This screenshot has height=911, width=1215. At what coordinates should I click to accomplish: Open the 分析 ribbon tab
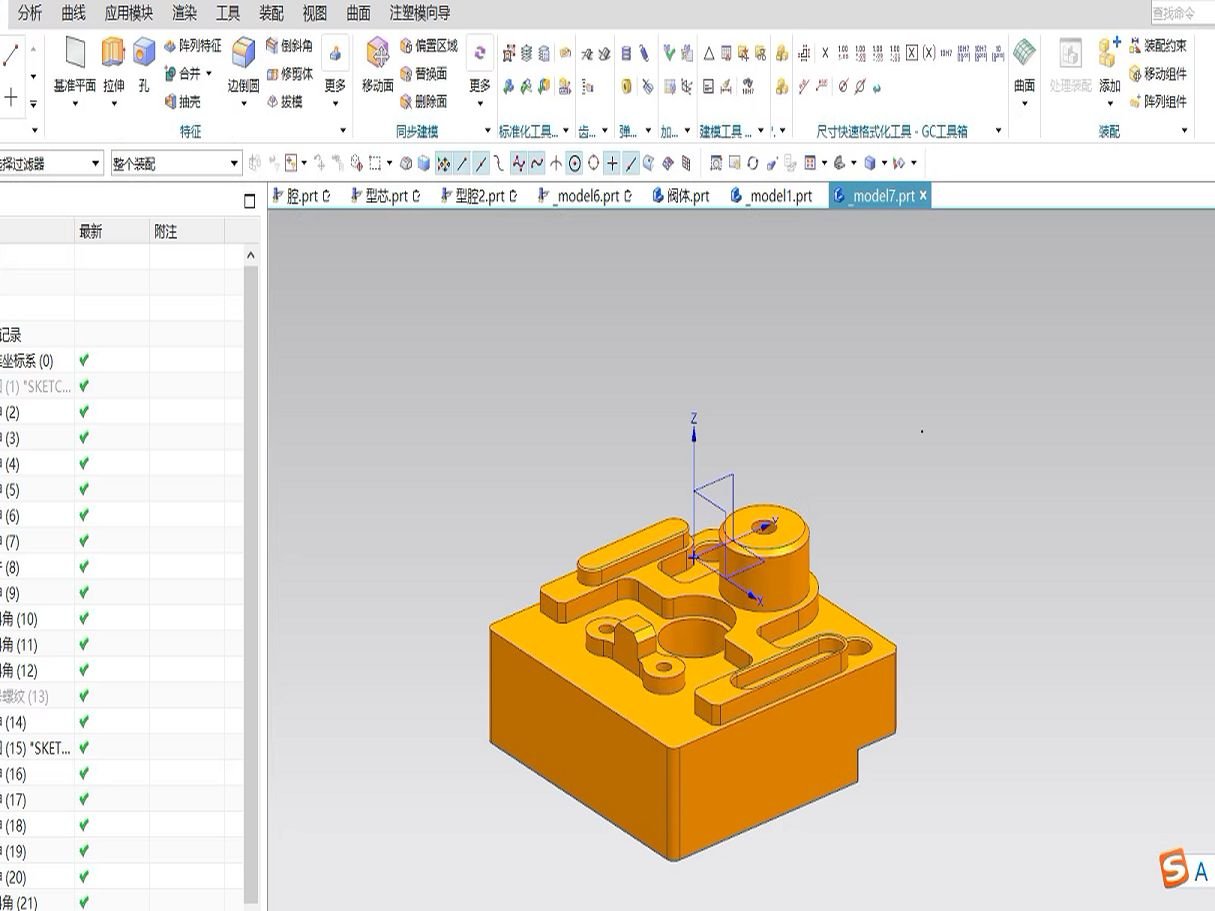click(x=30, y=13)
